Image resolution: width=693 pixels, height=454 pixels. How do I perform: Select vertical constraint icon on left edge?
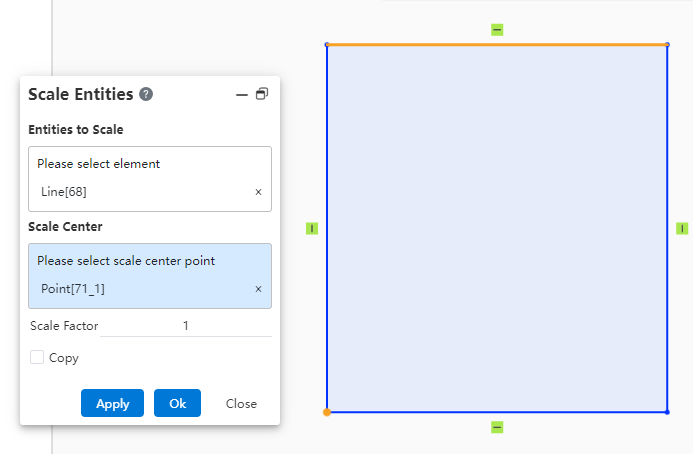pos(312,229)
